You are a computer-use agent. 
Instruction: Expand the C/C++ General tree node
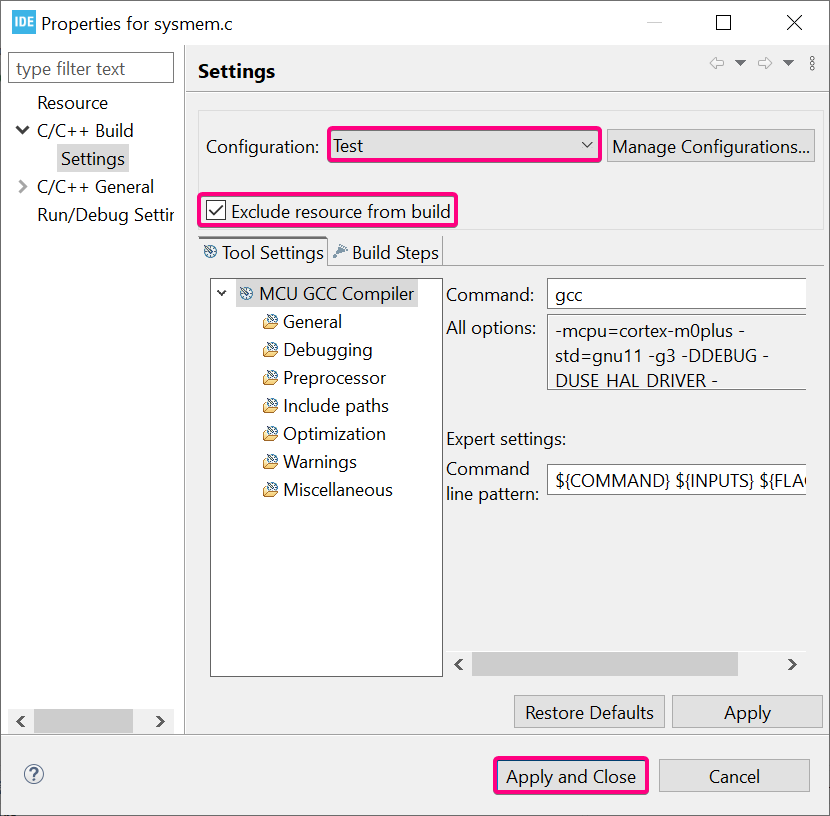pyautogui.click(x=22, y=187)
